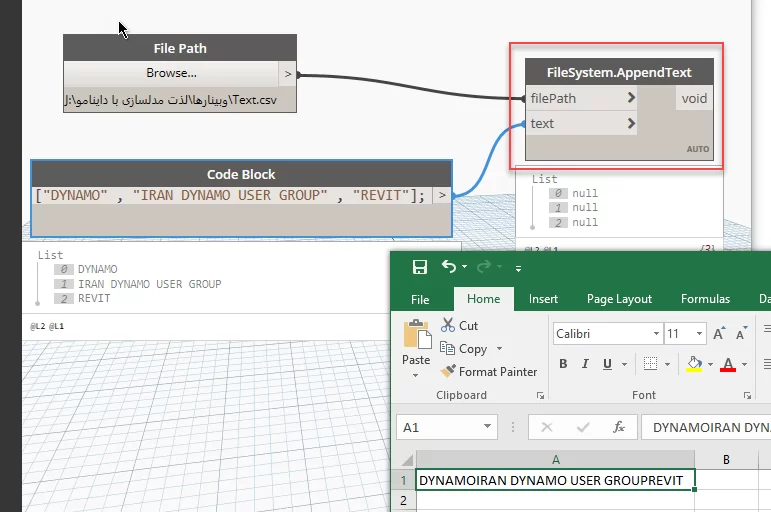Click the Copy button in Clipboard group
771x512 pixels.
coord(464,349)
